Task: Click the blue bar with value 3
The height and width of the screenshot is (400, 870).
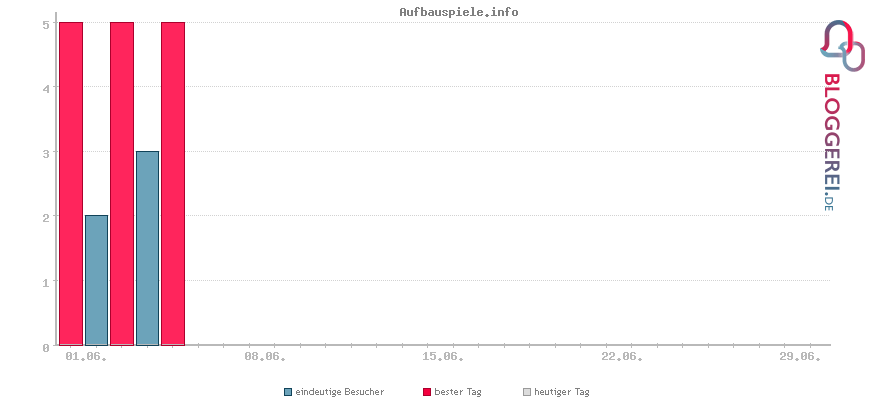Action: pyautogui.click(x=148, y=248)
